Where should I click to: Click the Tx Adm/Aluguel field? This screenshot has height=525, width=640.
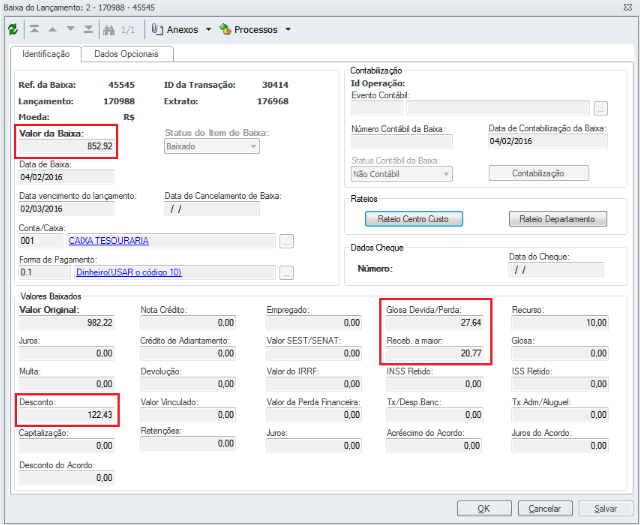[x=560, y=415]
